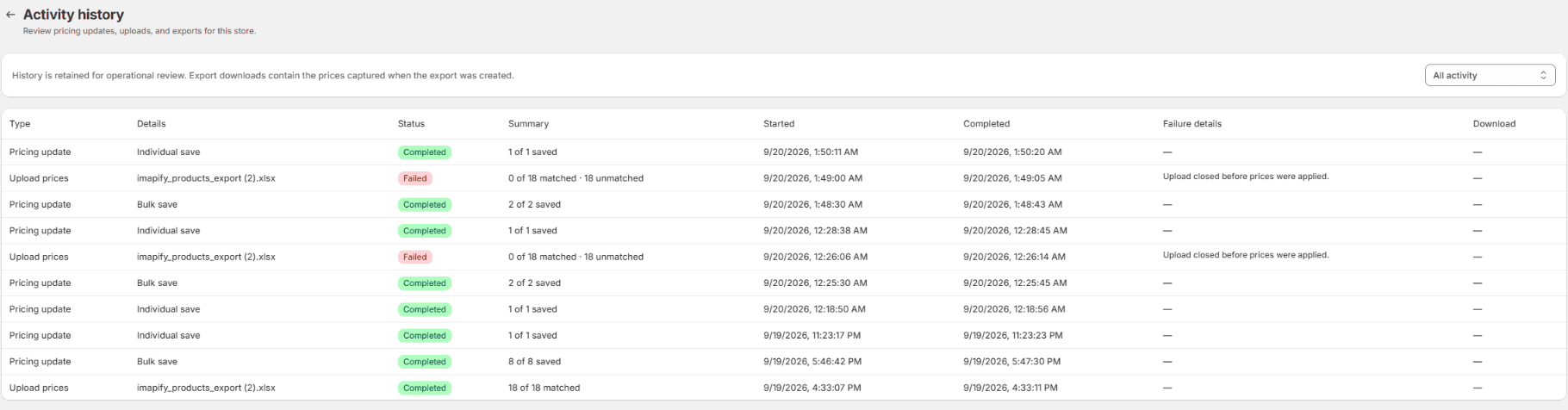1568x410 pixels.
Task: Click the failure message in the 1:49:05 AM row
Action: 1246,177
